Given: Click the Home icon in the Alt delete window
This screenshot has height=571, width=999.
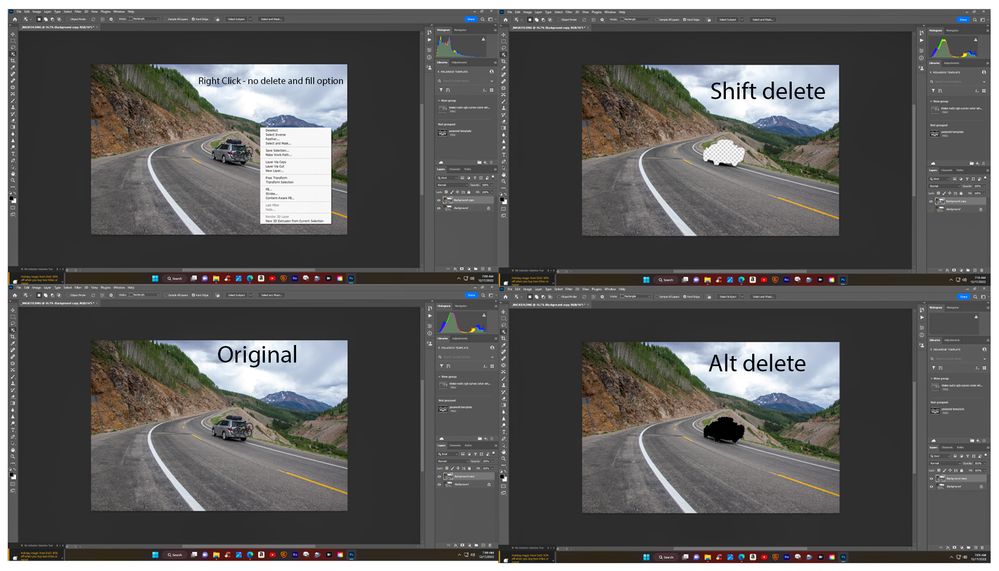Looking at the screenshot, I should (x=507, y=296).
